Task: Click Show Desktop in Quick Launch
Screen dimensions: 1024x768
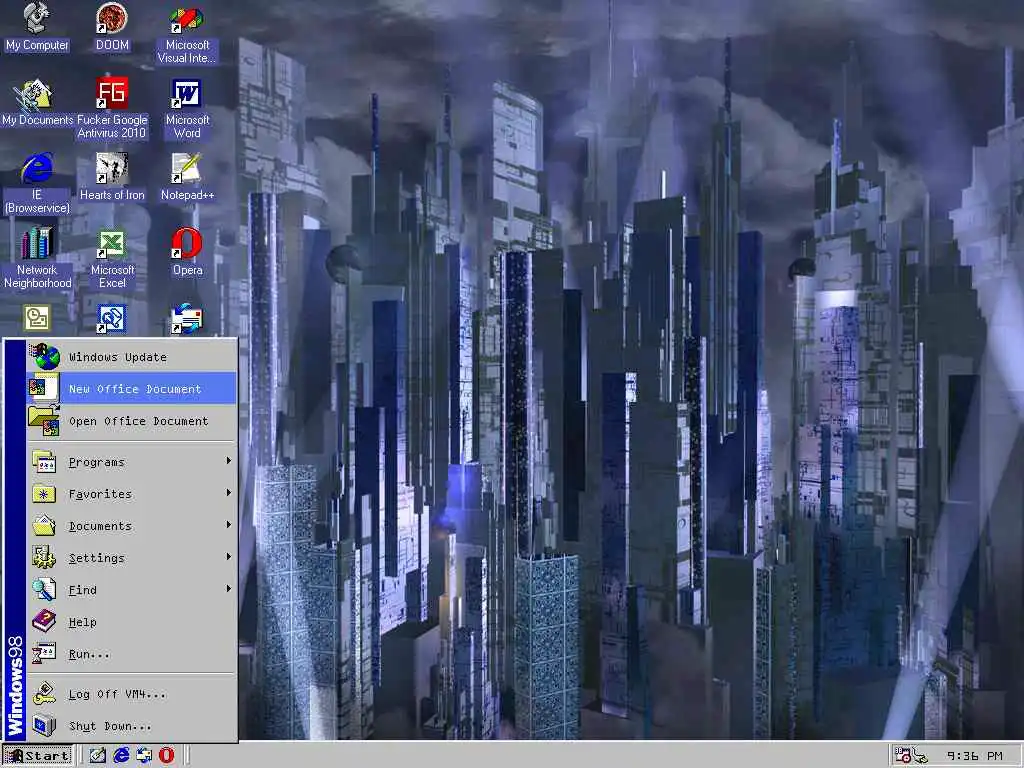Action: [97, 756]
